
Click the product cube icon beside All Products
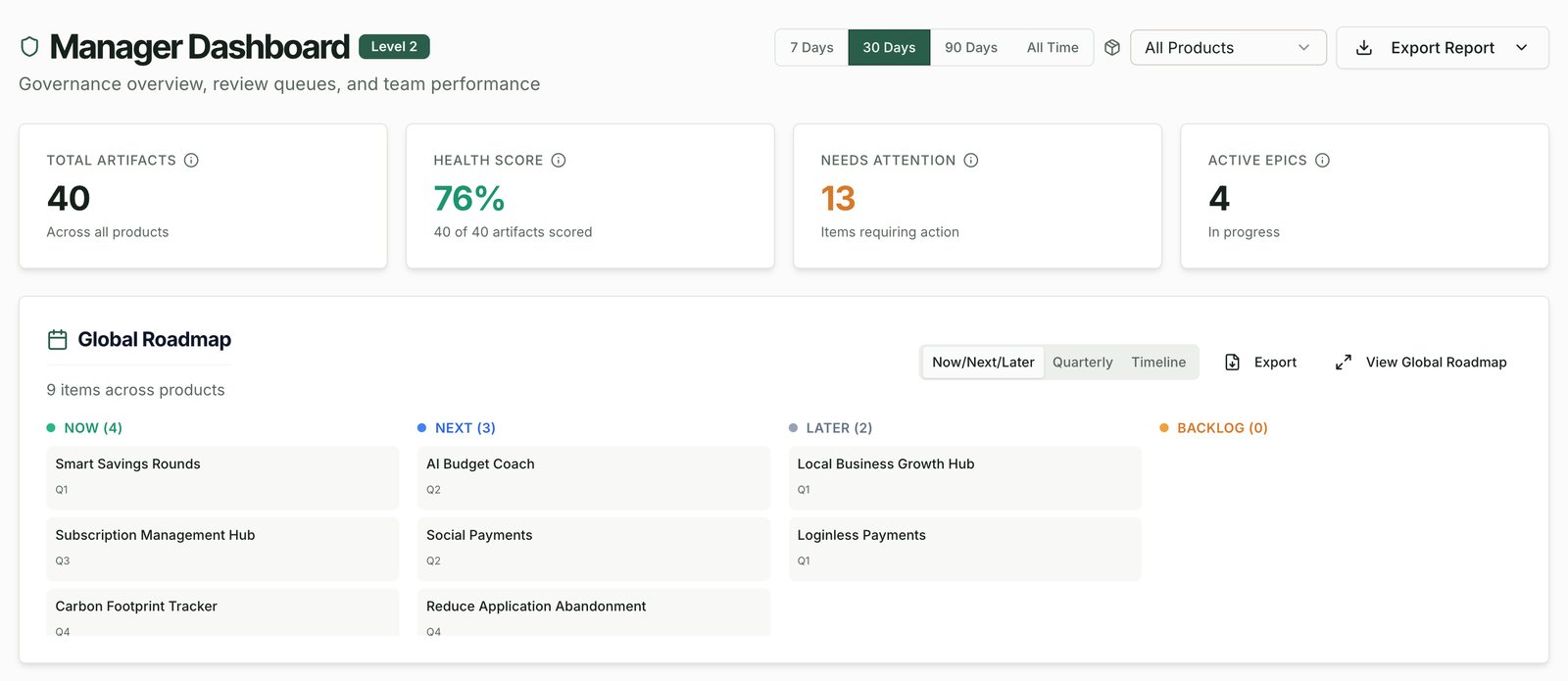pyautogui.click(x=1112, y=47)
